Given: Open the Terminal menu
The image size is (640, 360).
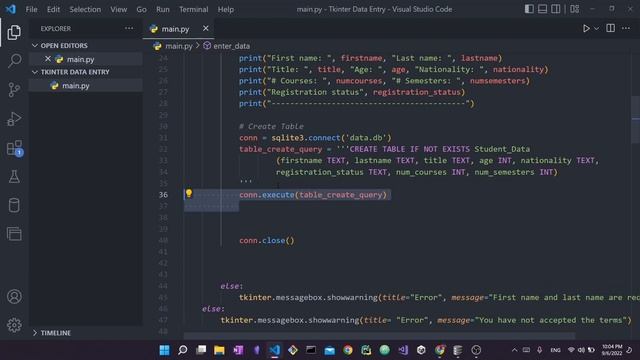Looking at the screenshot, I should tap(193, 9).
